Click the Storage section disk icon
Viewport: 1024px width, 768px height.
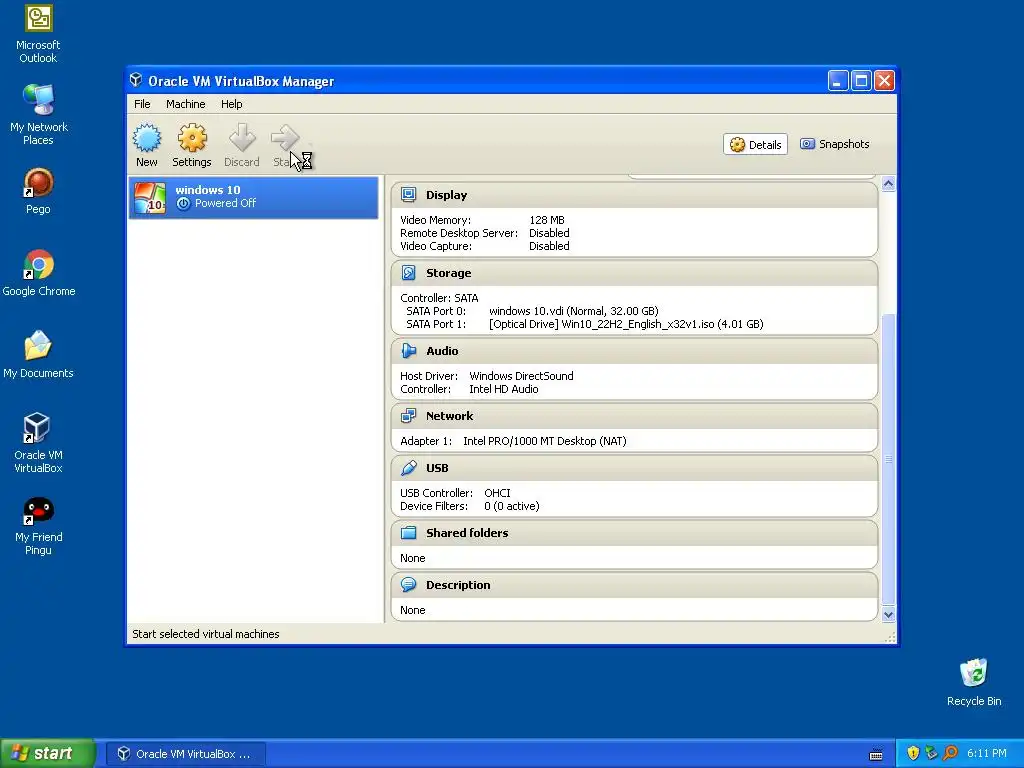[x=409, y=273]
